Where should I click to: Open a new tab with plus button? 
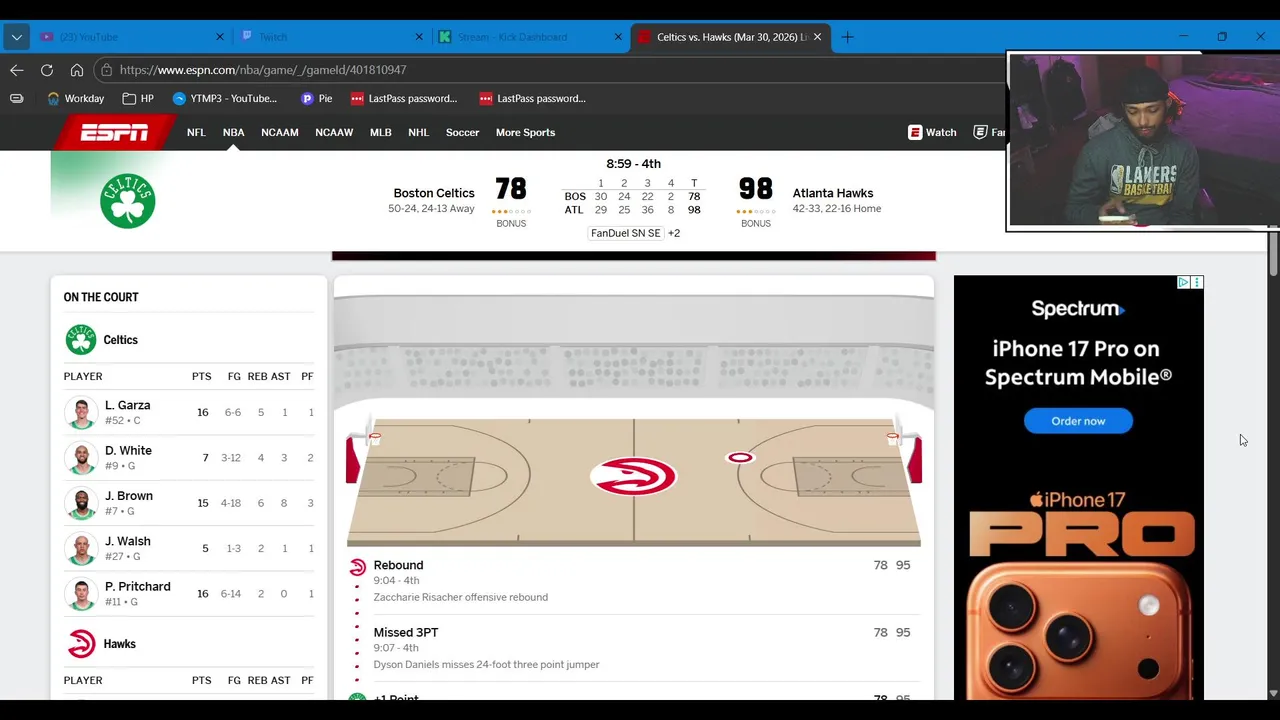pyautogui.click(x=847, y=37)
